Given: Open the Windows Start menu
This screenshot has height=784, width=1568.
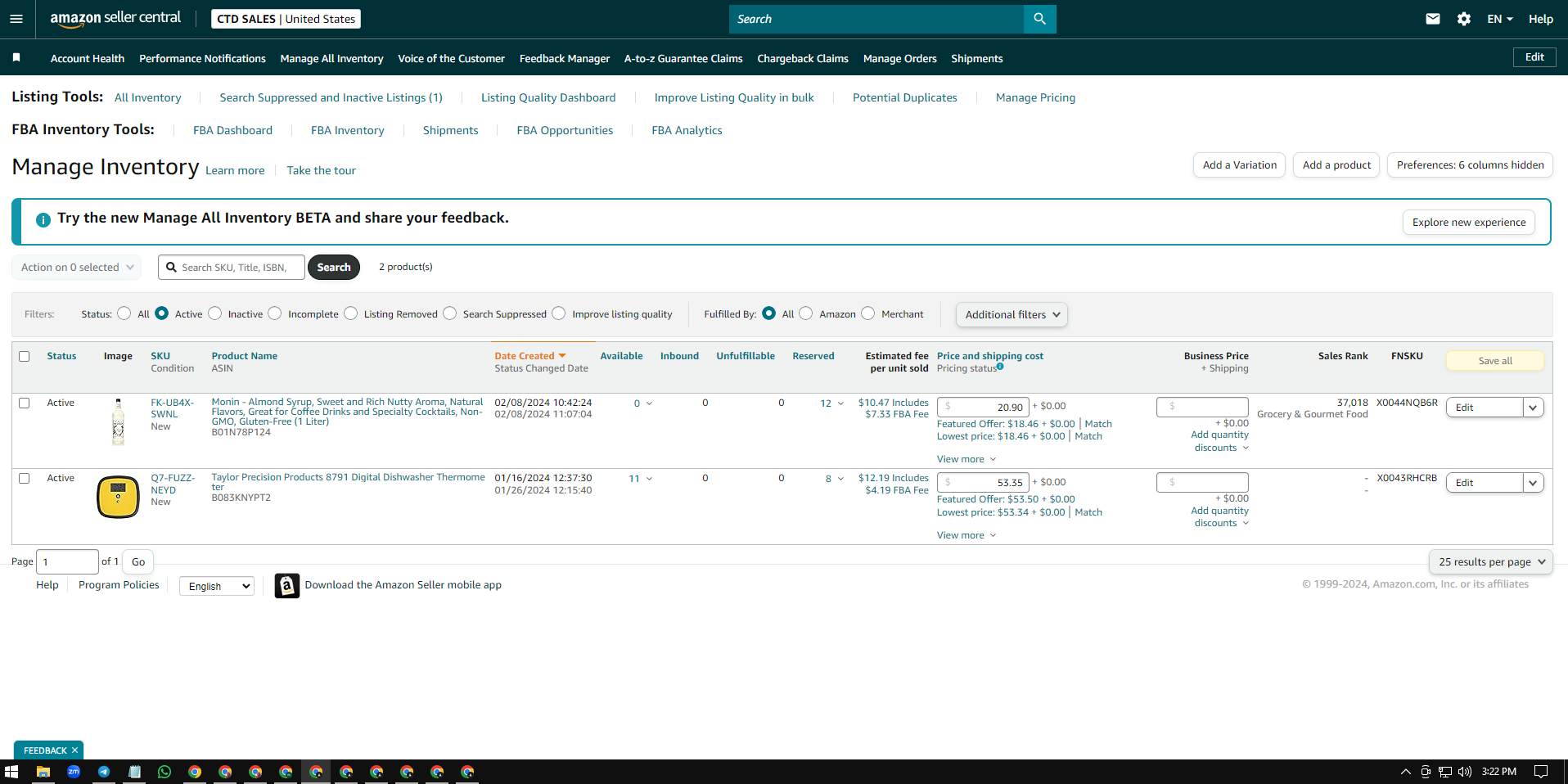Looking at the screenshot, I should 11,772.
